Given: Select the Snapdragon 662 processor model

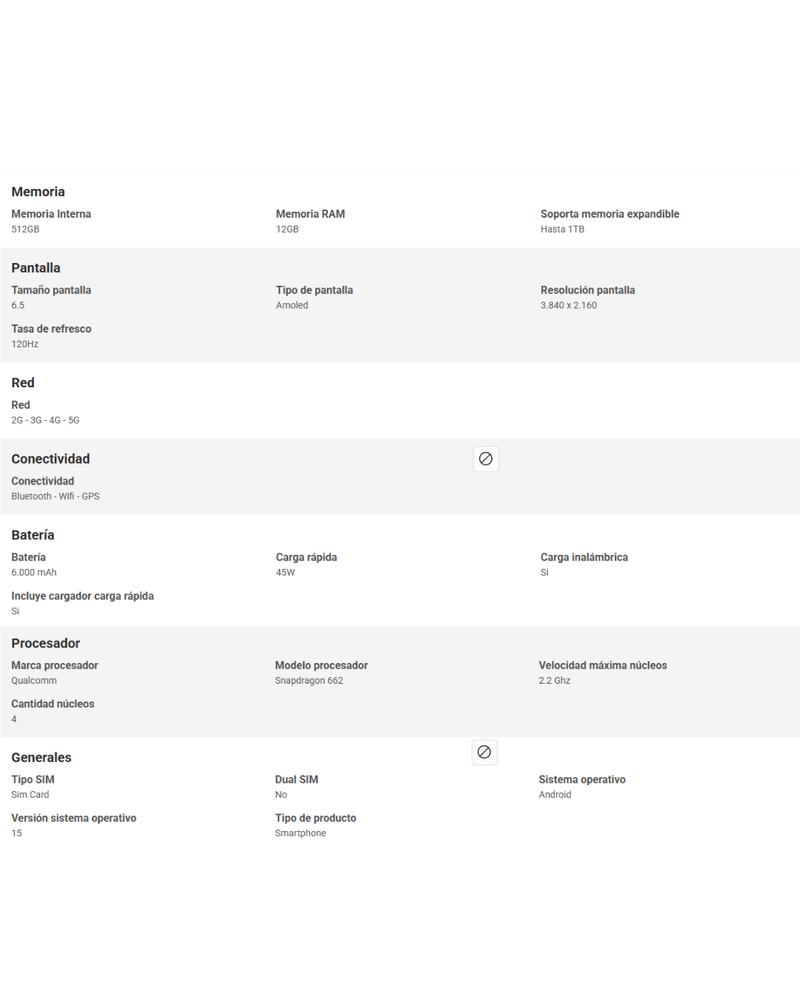Looking at the screenshot, I should [x=309, y=680].
